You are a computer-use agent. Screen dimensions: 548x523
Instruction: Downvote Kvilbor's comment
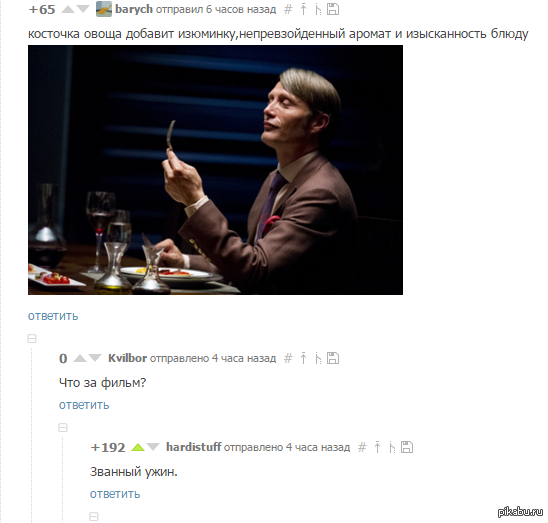click(95, 358)
